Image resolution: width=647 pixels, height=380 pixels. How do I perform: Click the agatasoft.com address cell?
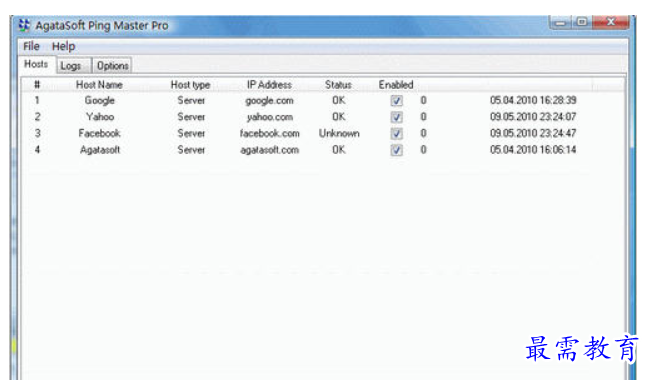click(x=269, y=150)
